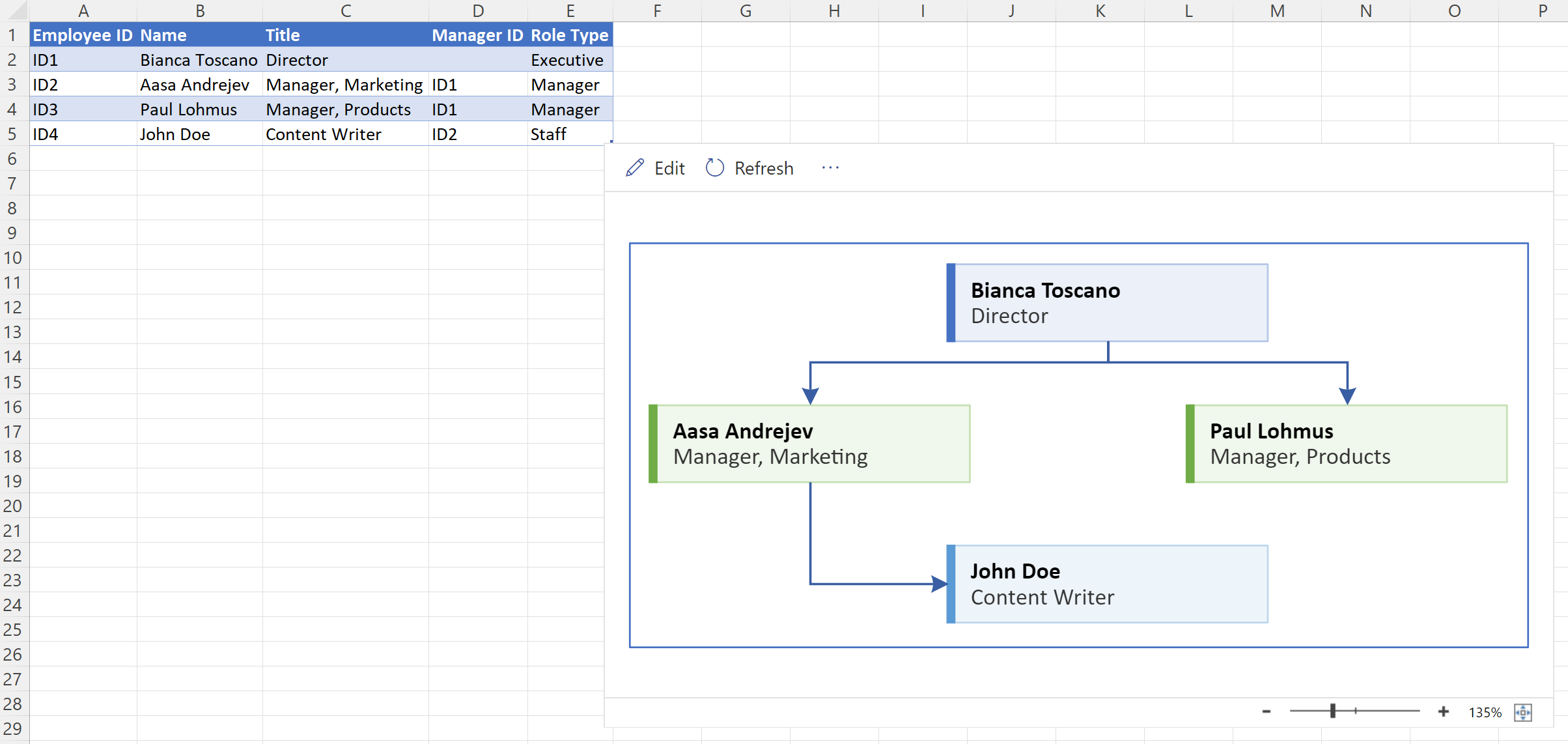Click the Refresh circular arrow icon
This screenshot has height=744, width=1568.
(x=714, y=167)
